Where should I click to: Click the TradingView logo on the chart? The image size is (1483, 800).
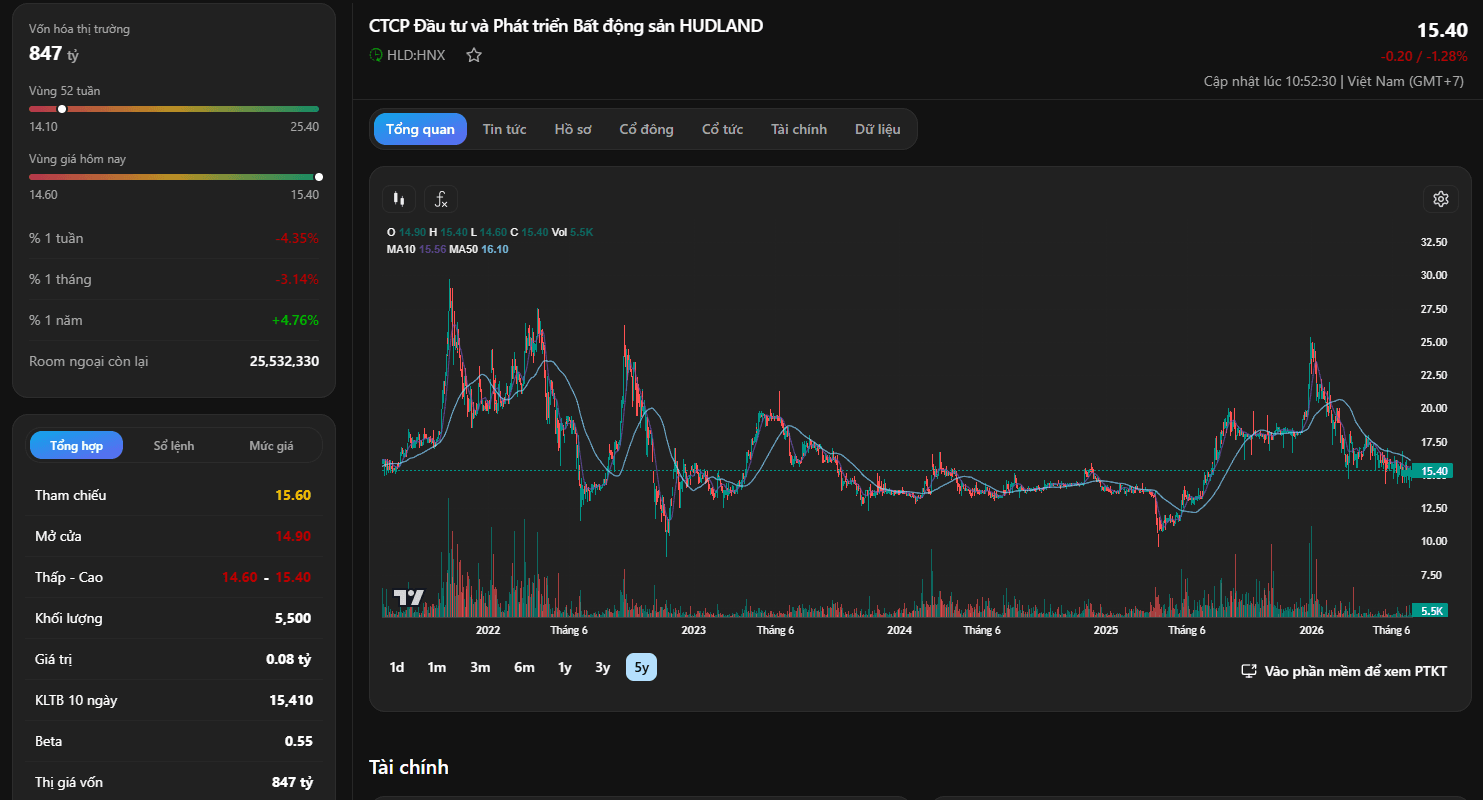(408, 598)
